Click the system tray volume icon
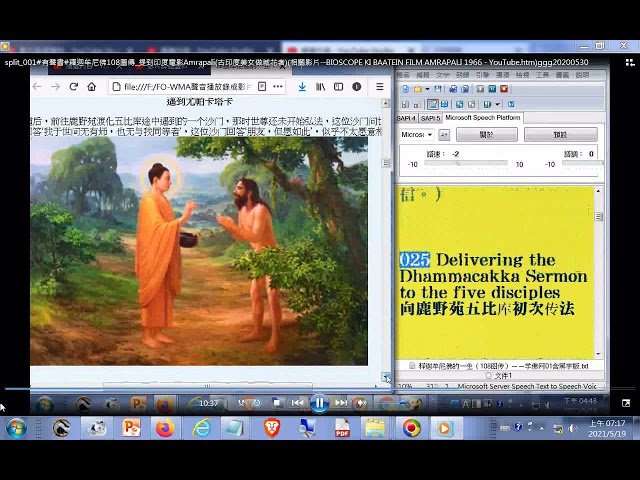Viewport: 640px width, 480px height. (x=573, y=428)
